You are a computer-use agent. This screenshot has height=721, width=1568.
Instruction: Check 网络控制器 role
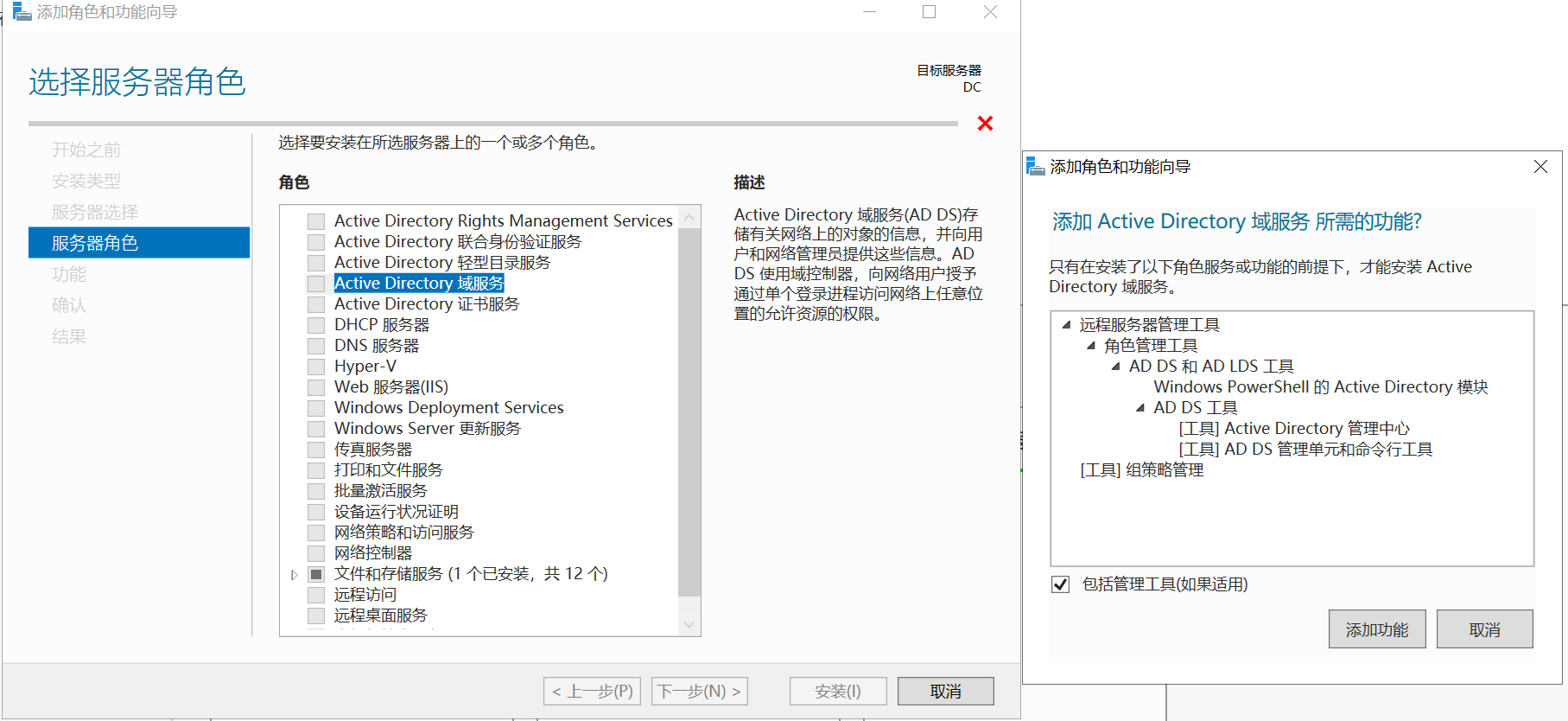[316, 553]
